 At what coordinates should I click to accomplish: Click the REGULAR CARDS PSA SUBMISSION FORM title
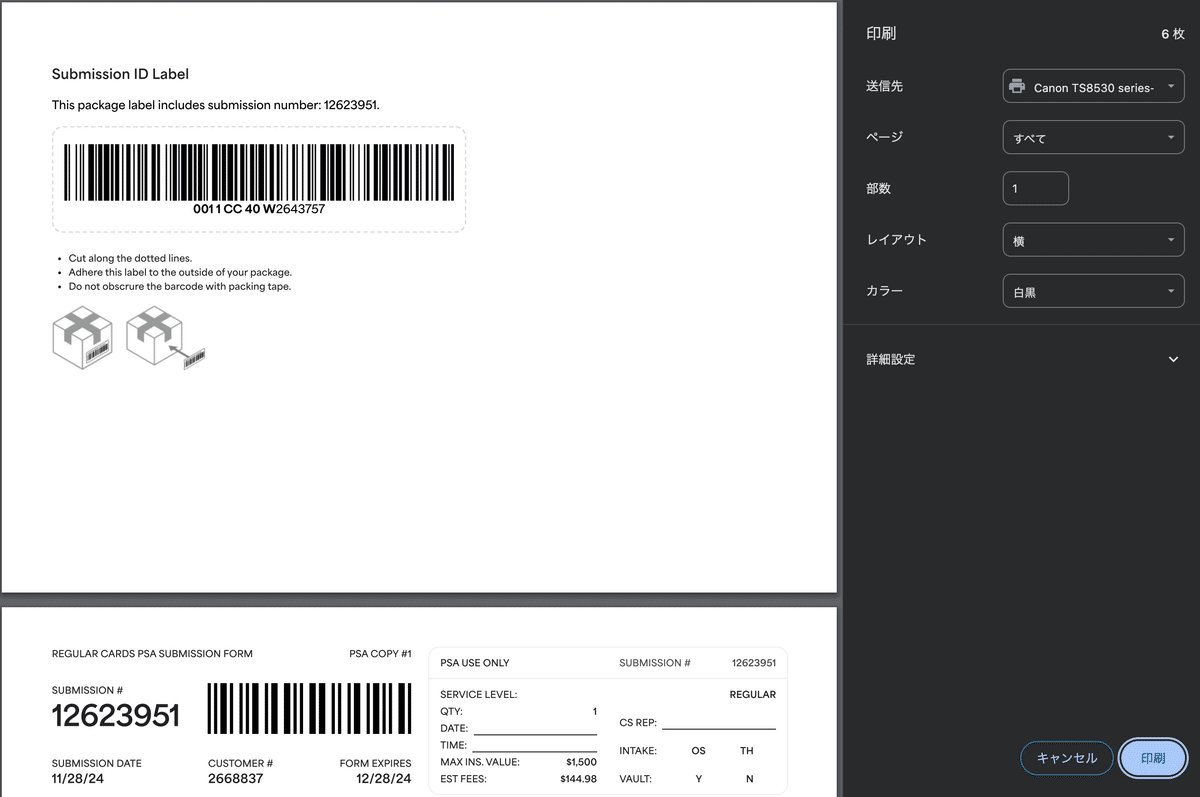pos(152,654)
